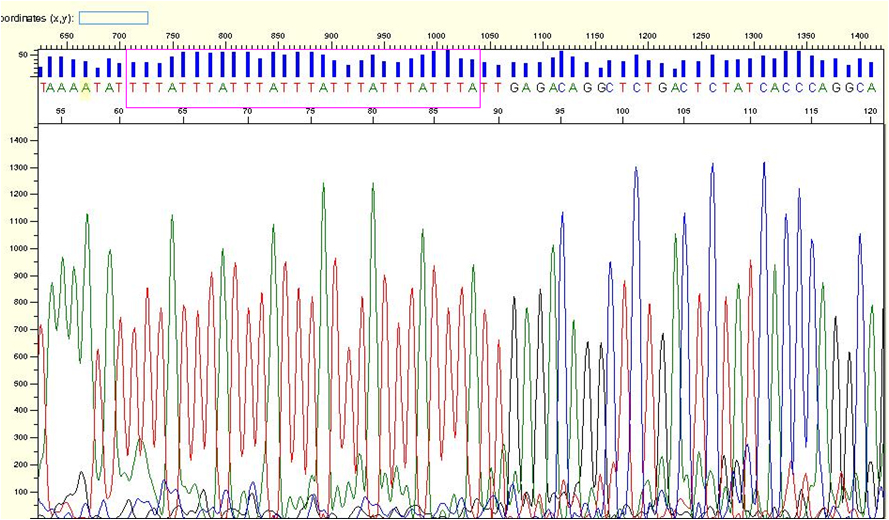Click the 100 label on the y-axis
Image resolution: width=889 pixels, height=520 pixels.
point(22,492)
